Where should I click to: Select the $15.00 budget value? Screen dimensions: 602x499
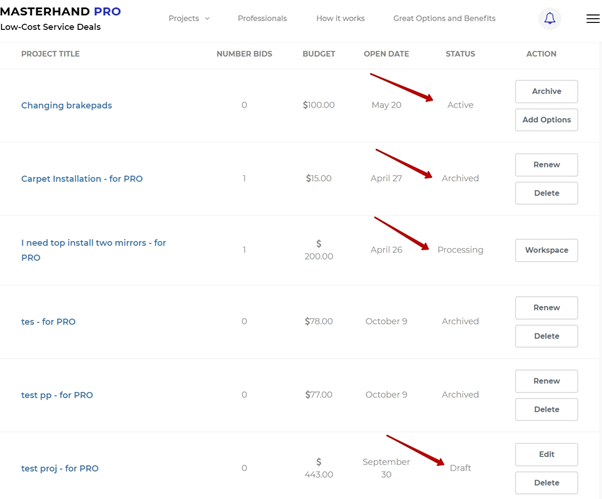click(x=319, y=178)
